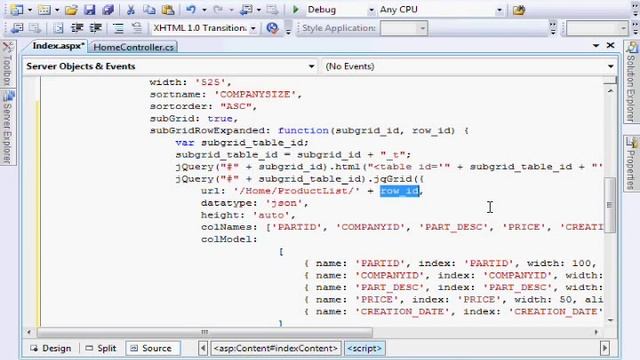The image size is (640, 360).
Task: Click the highlighted row_id text
Action: click(400, 191)
